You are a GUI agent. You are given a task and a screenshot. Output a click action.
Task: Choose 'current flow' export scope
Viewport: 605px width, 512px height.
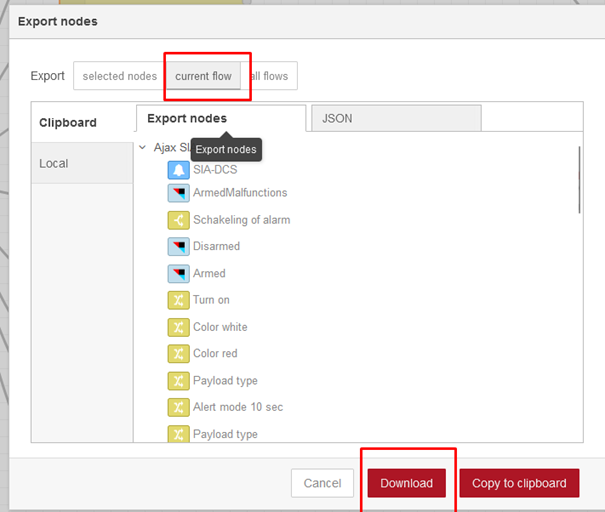(x=203, y=76)
